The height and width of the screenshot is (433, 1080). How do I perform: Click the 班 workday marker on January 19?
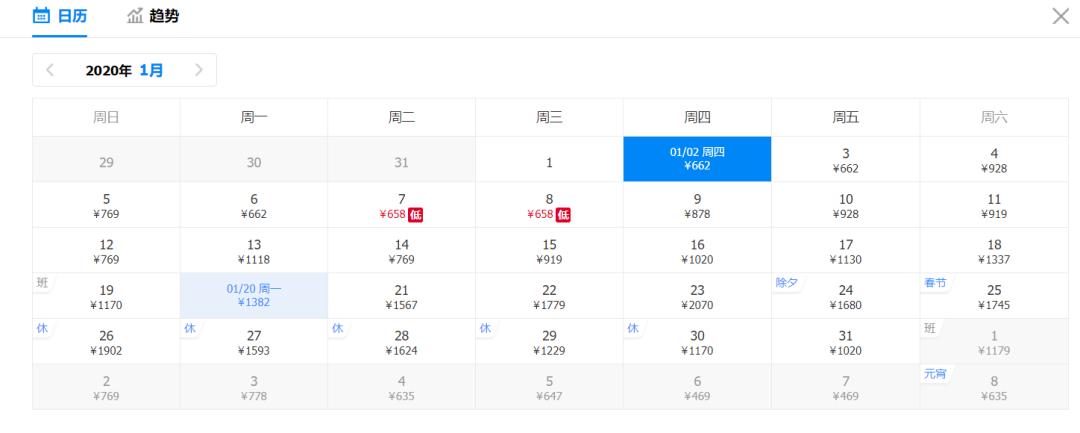click(x=41, y=282)
